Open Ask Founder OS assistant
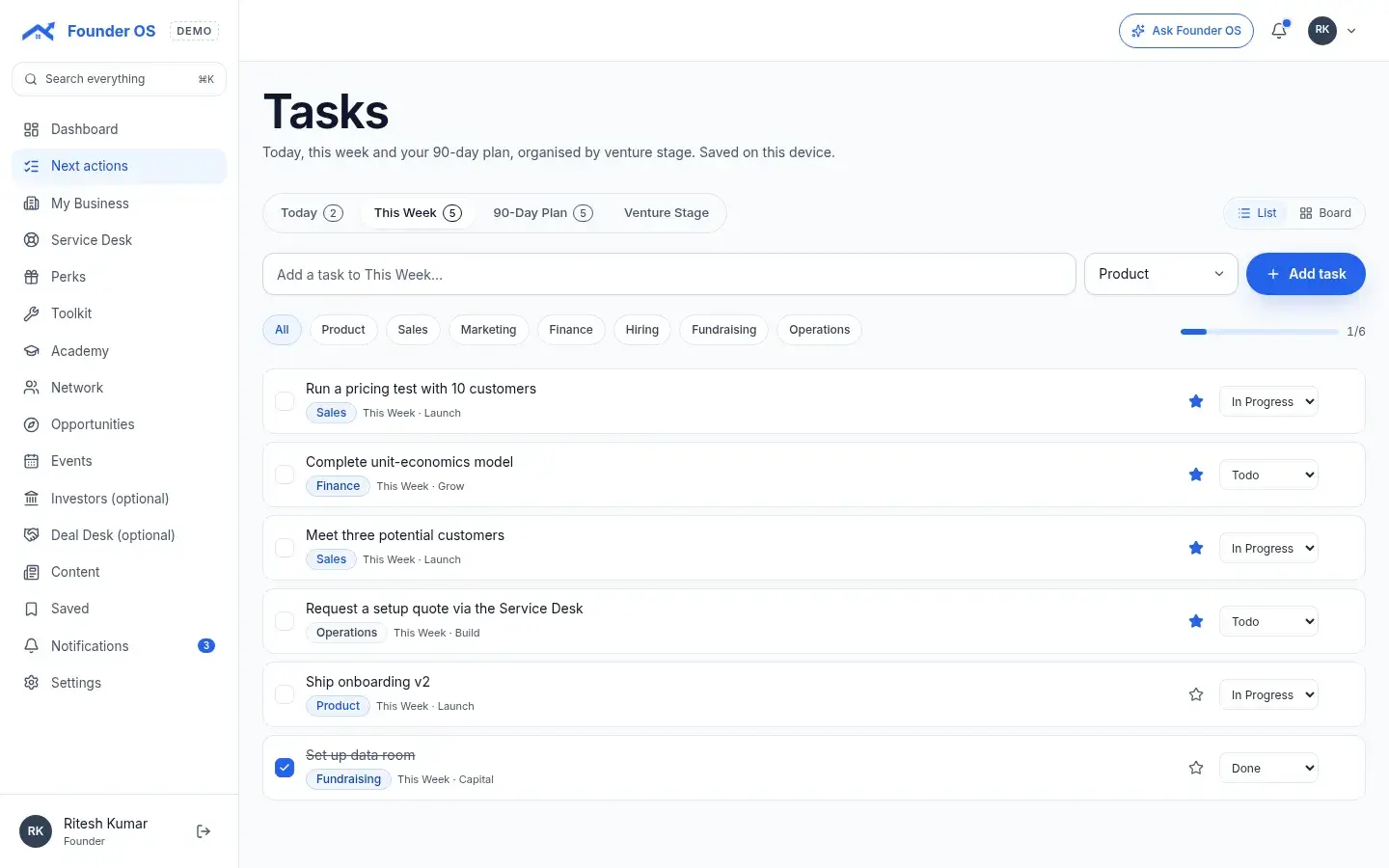Image resolution: width=1389 pixels, height=868 pixels. (1186, 31)
